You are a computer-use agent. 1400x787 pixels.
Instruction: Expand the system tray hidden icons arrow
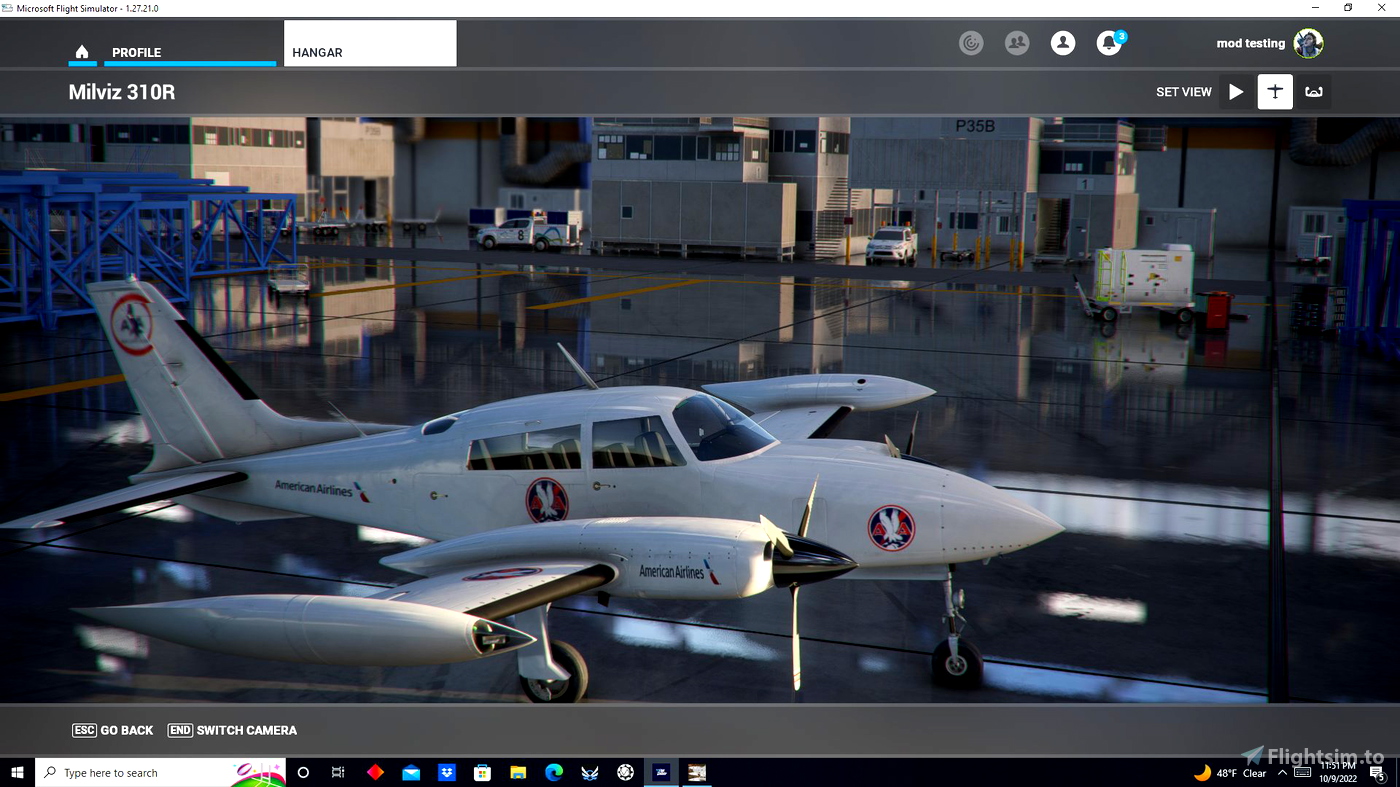click(1281, 773)
